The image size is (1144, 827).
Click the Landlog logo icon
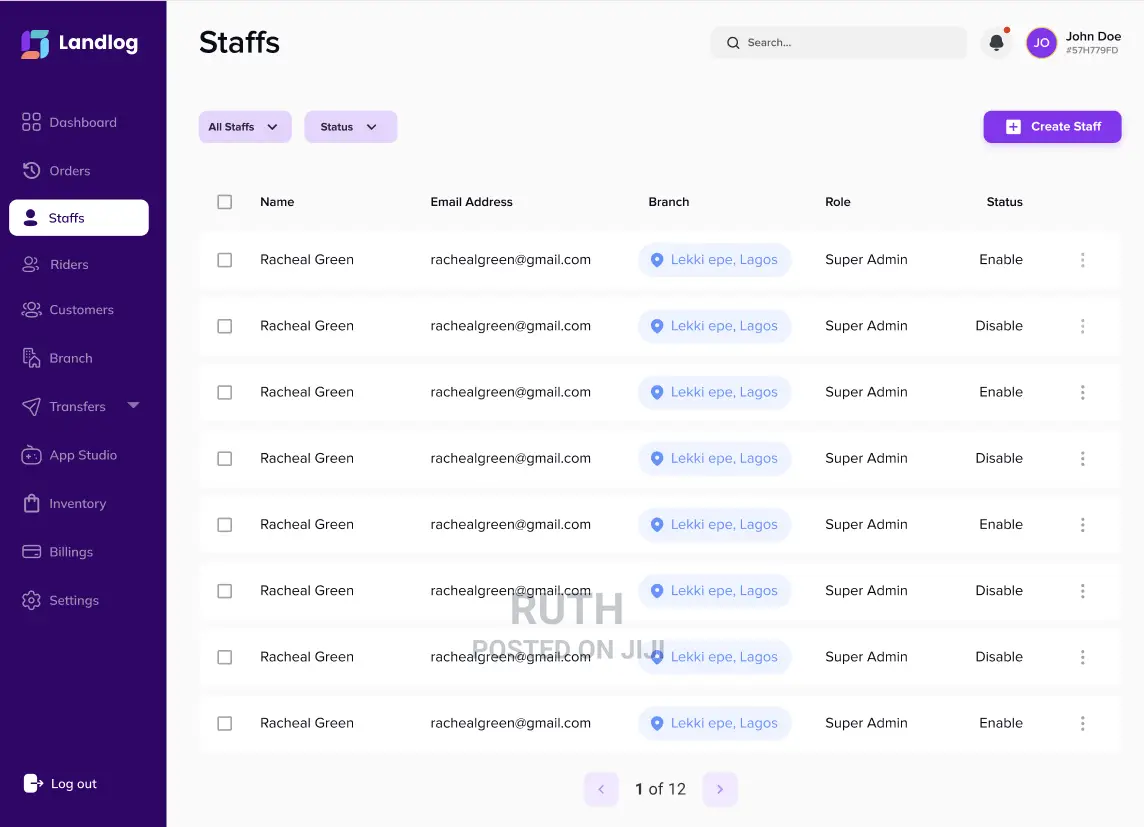pos(35,44)
